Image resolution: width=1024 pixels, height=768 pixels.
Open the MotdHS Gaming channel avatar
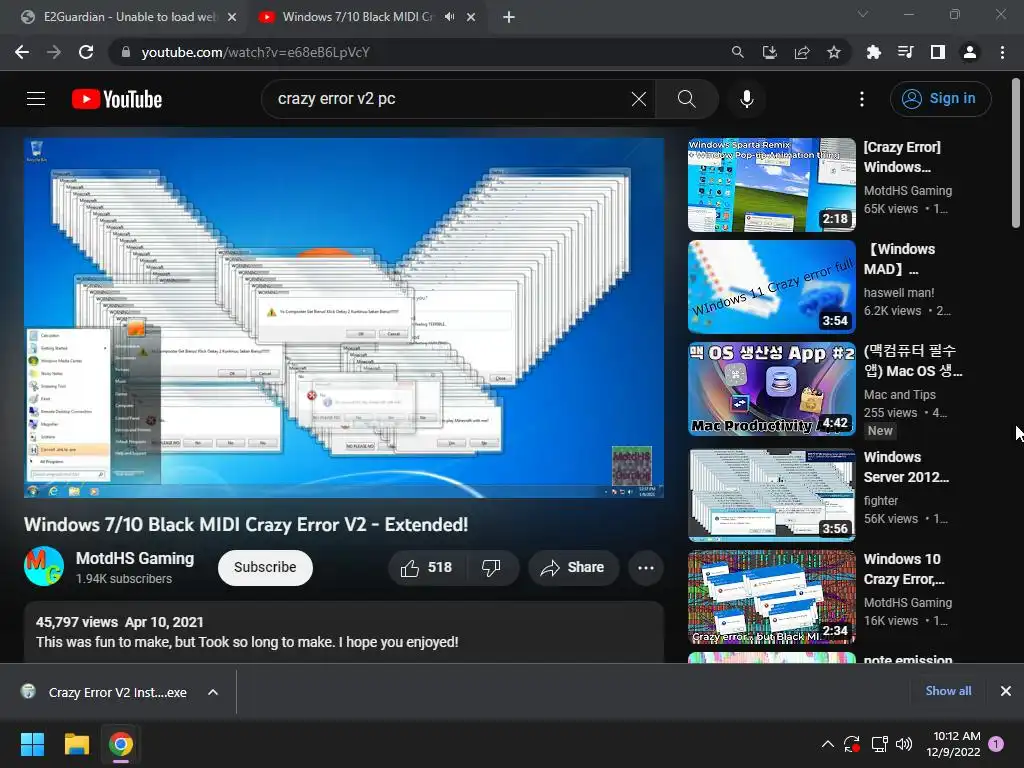click(x=44, y=566)
